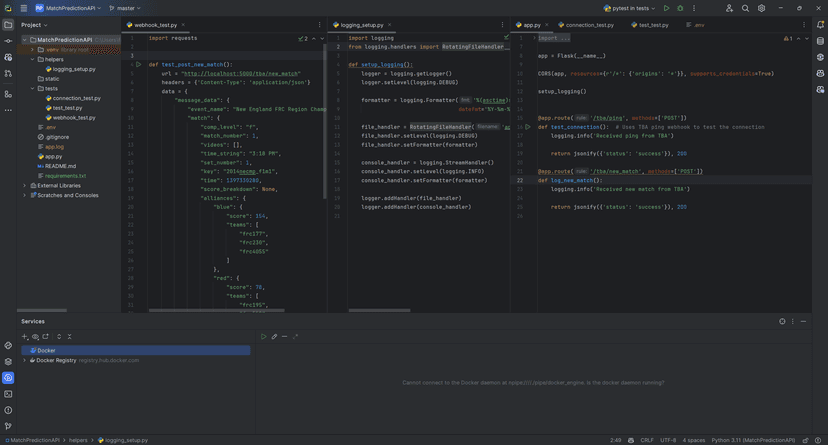Screen dimensions: 828x445
Task: Open Commit tool window in left sidebar
Action: (8, 41)
